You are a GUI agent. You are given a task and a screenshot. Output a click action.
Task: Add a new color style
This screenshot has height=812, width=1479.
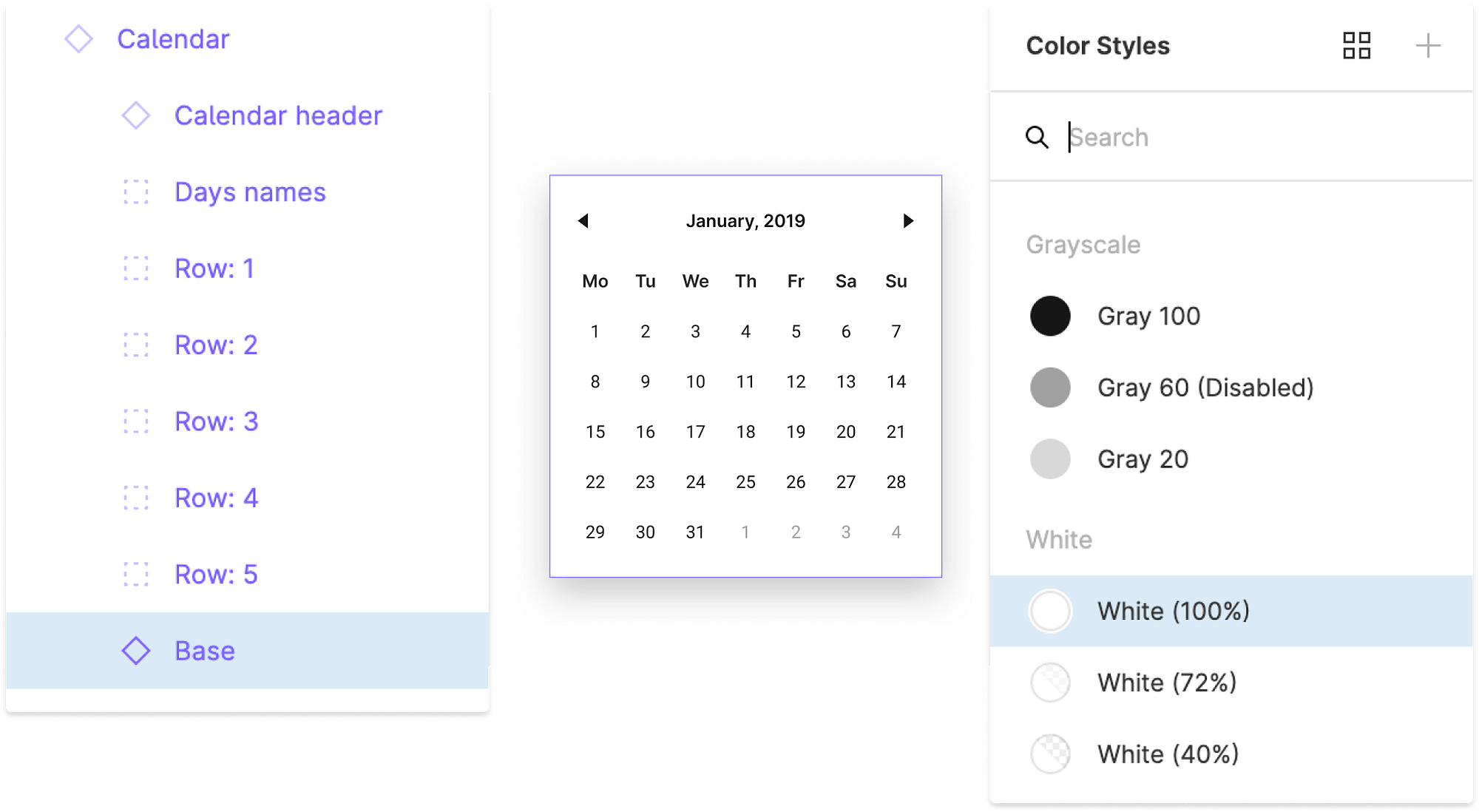pos(1427,46)
